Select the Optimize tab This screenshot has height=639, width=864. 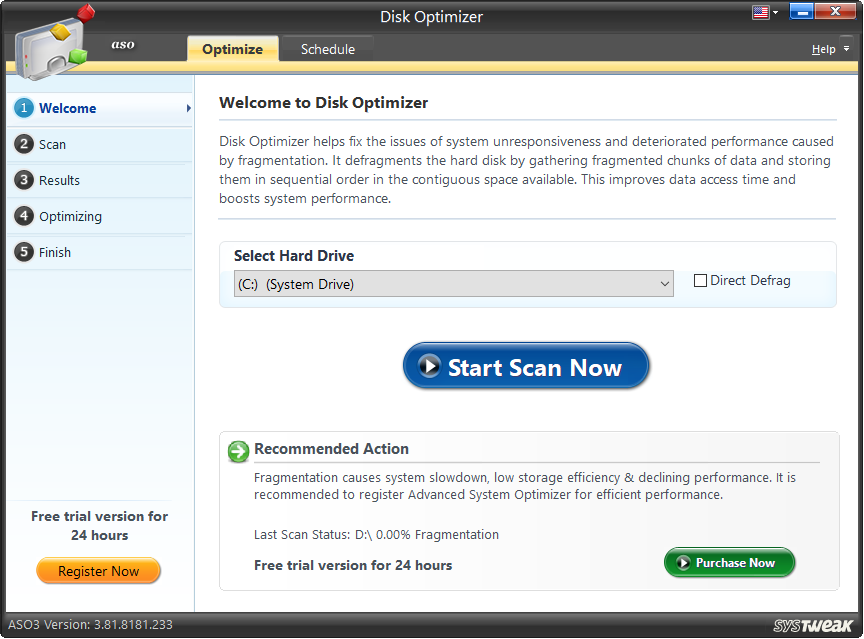pyautogui.click(x=233, y=47)
